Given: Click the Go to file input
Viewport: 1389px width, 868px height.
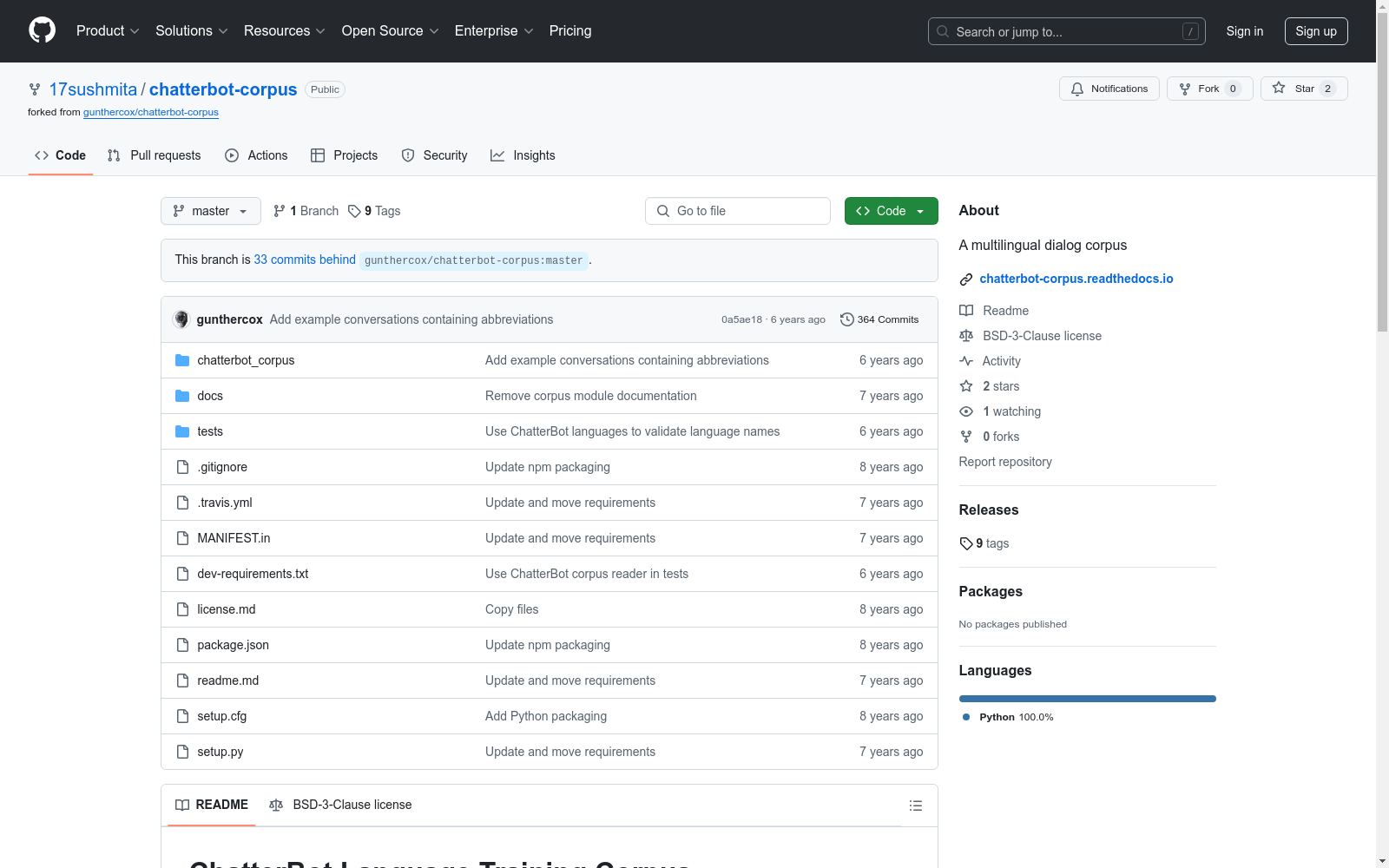Looking at the screenshot, I should click(738, 211).
